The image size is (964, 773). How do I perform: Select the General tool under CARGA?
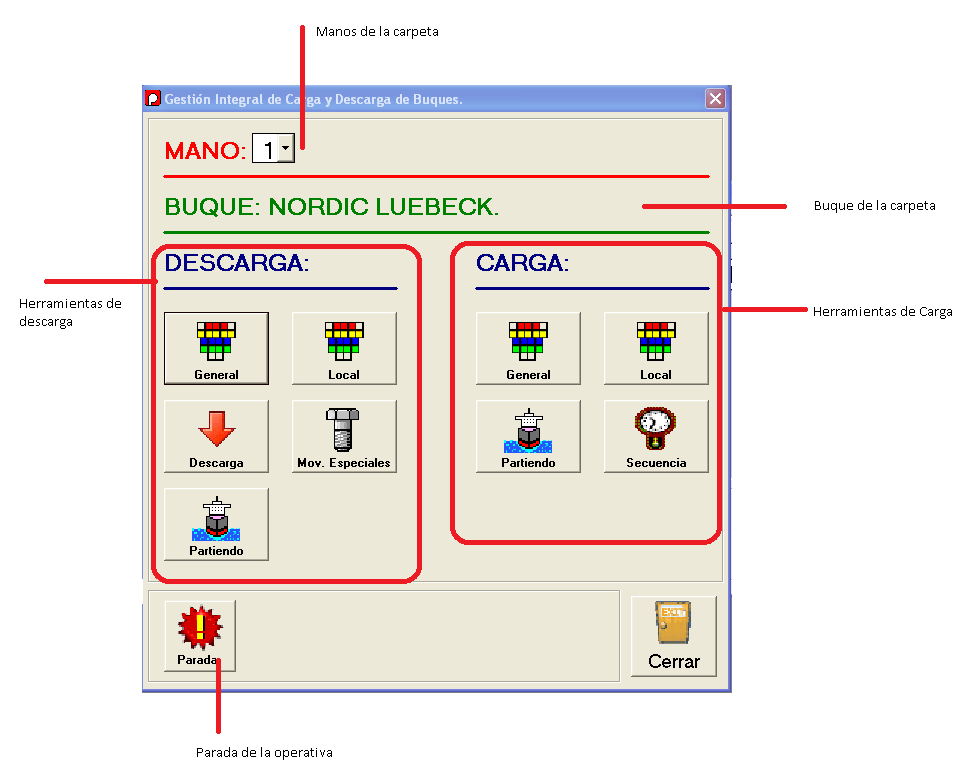click(528, 348)
